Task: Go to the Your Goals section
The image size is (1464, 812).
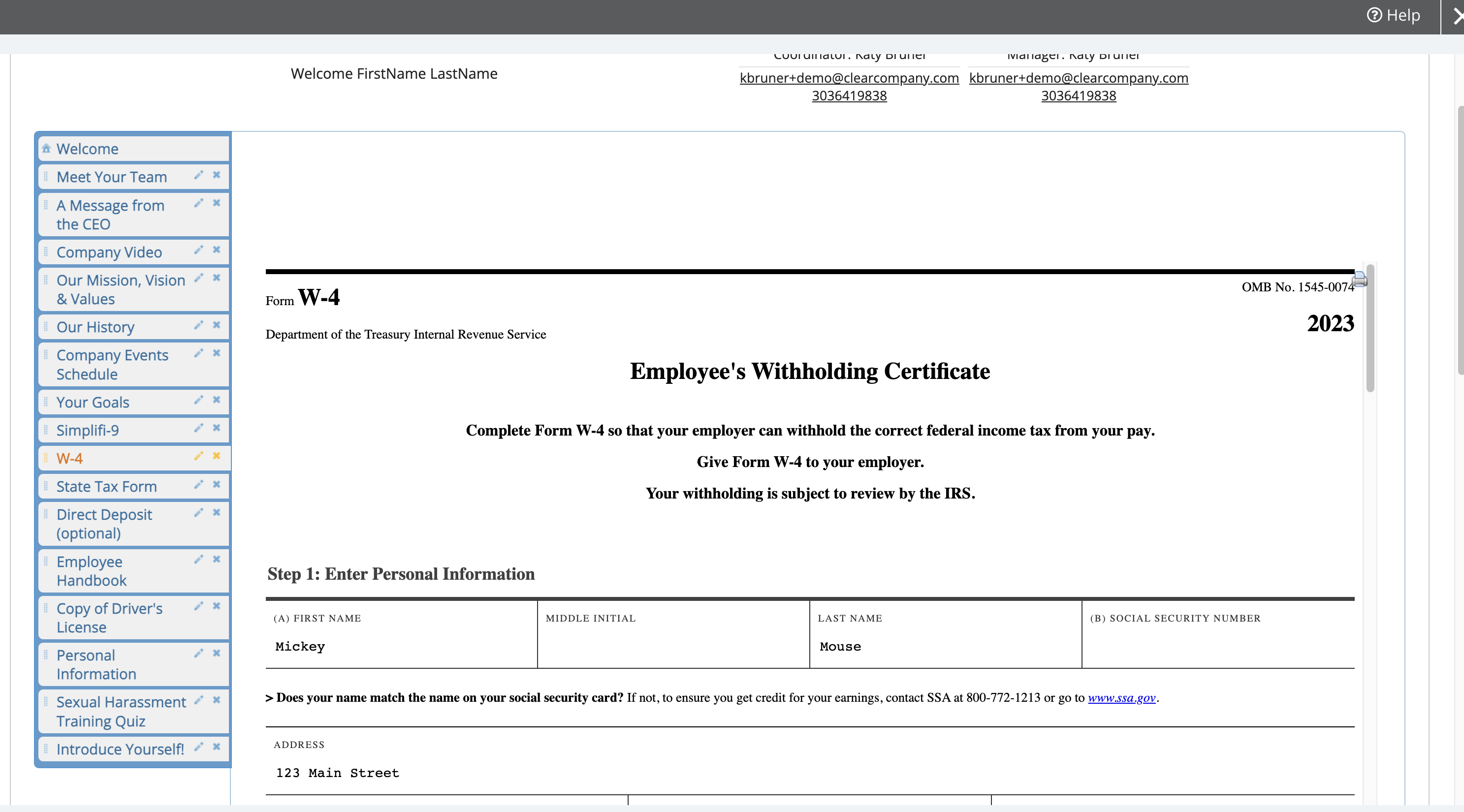Action: click(x=93, y=402)
